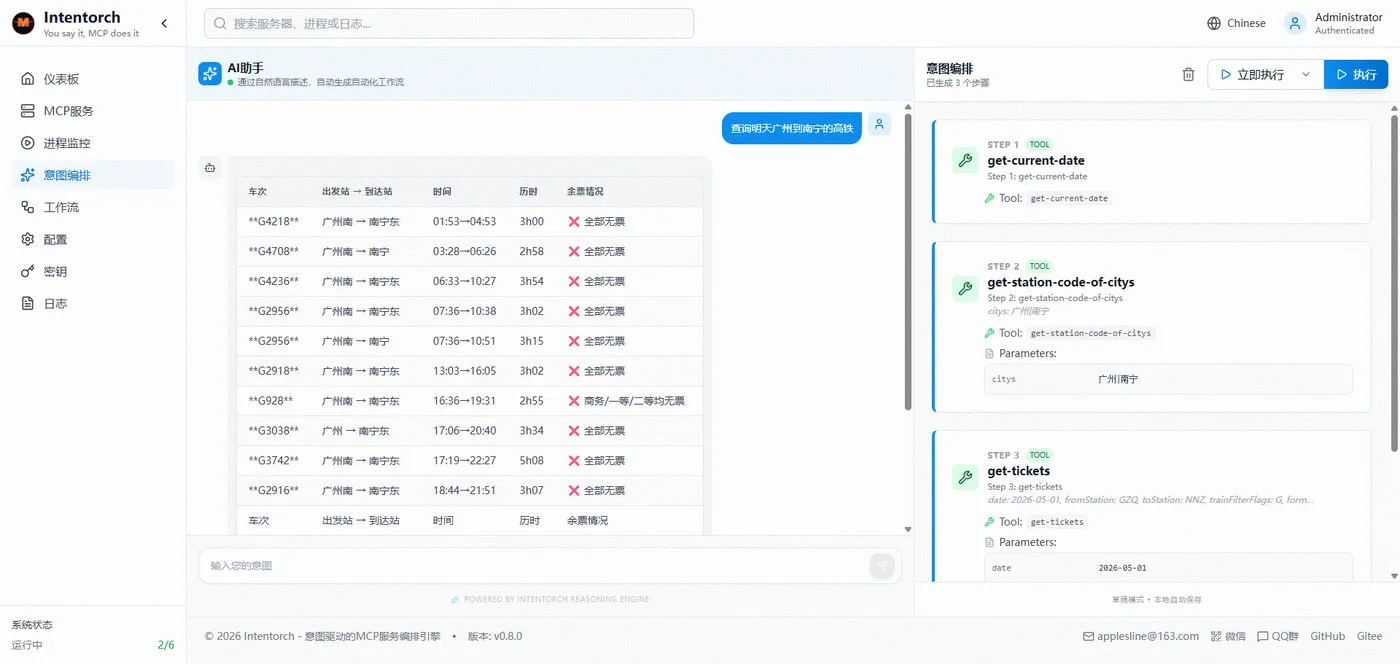1400x664 pixels.
Task: Click the wrench icon of get-tickets step
Action: pyautogui.click(x=965, y=477)
